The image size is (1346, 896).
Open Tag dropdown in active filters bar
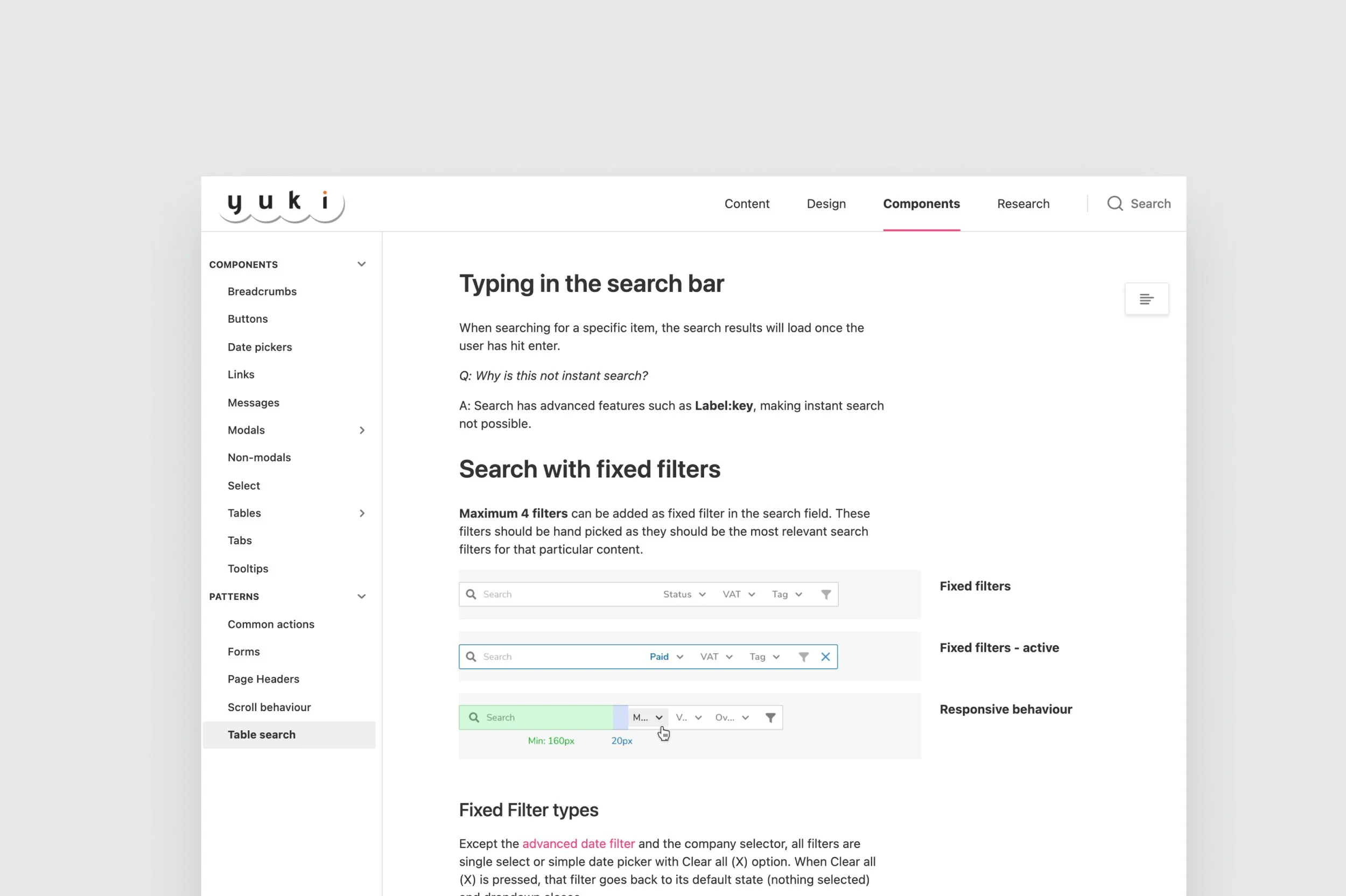[x=765, y=657]
